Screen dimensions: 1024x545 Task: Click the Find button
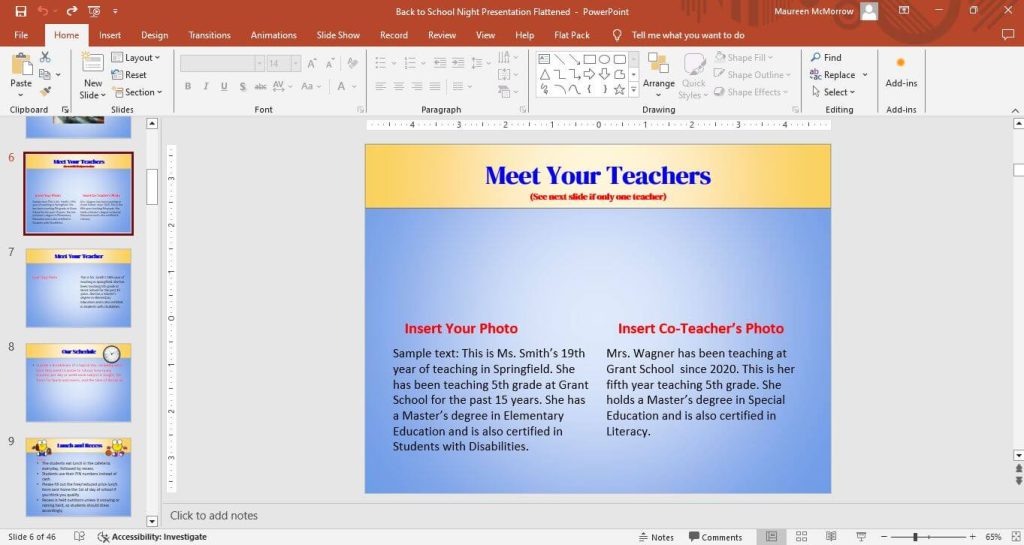pos(826,58)
